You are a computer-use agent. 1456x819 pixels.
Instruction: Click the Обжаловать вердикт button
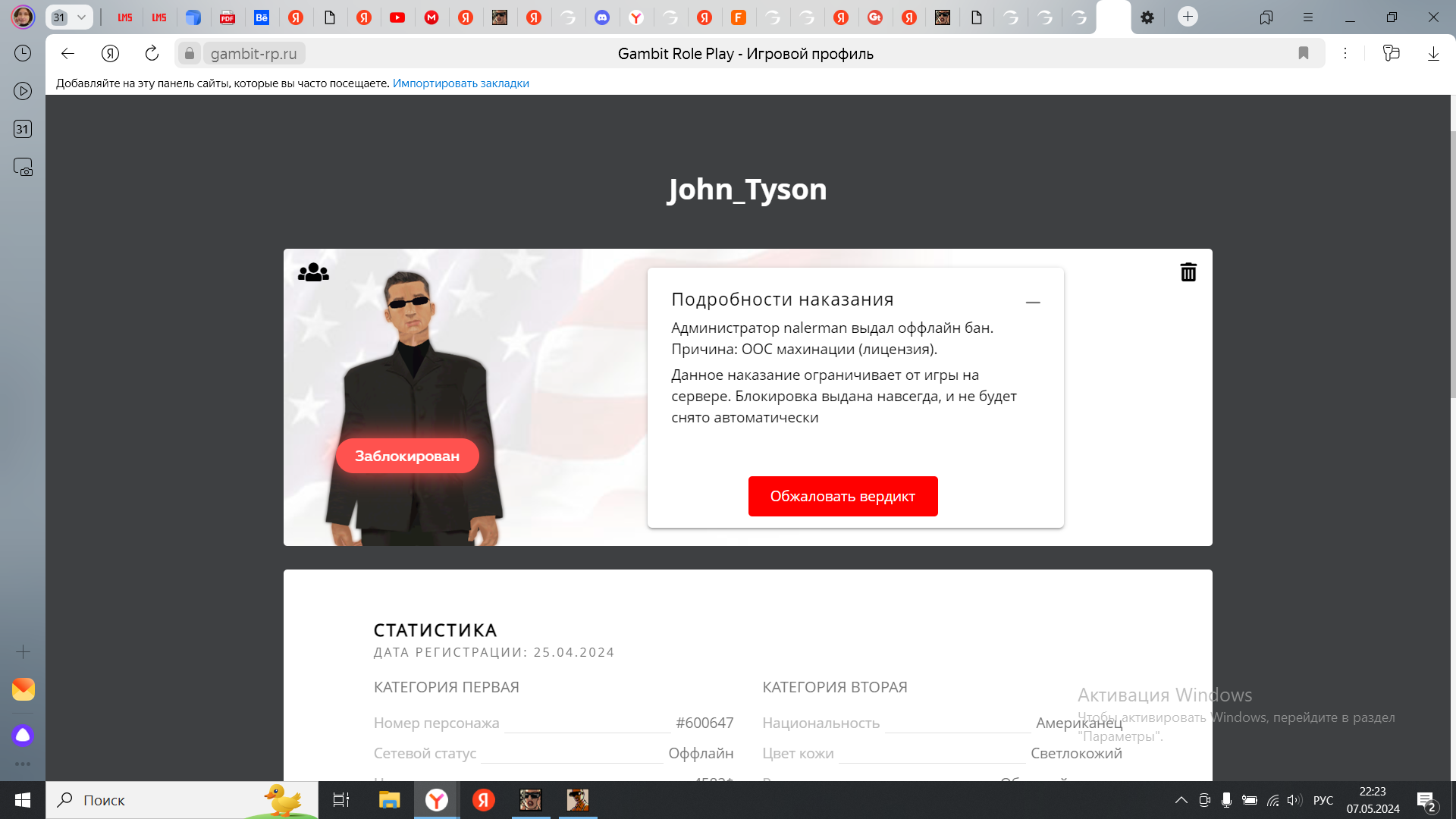tap(843, 496)
